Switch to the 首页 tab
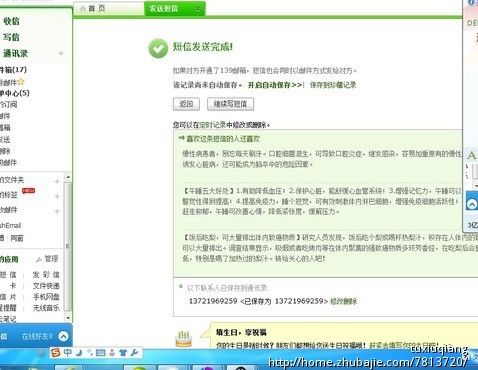478x370 pixels. [108, 9]
